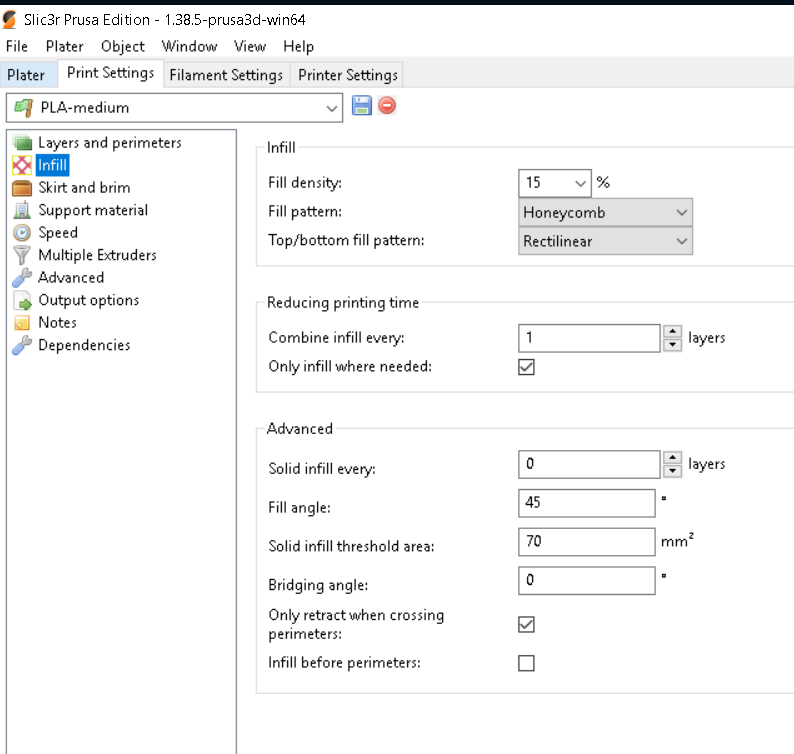This screenshot has width=794, height=754.
Task: Switch to the Plater tab
Action: click(x=26, y=75)
